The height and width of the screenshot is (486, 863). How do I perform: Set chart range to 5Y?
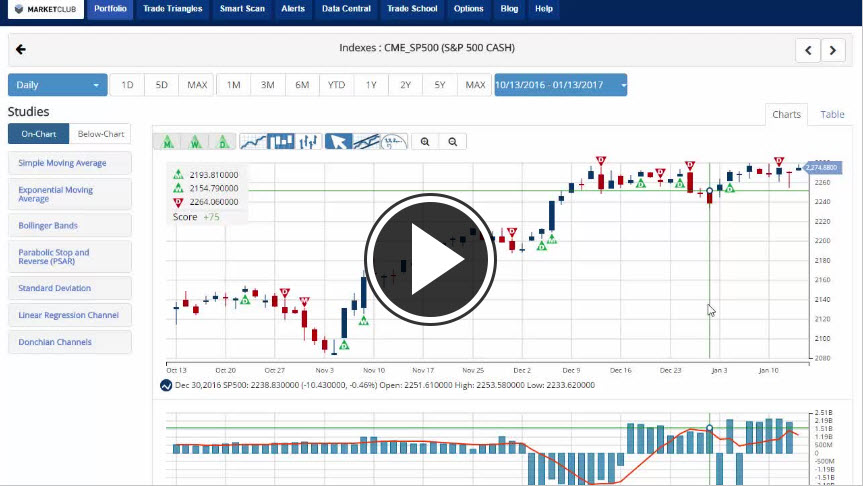coord(440,85)
